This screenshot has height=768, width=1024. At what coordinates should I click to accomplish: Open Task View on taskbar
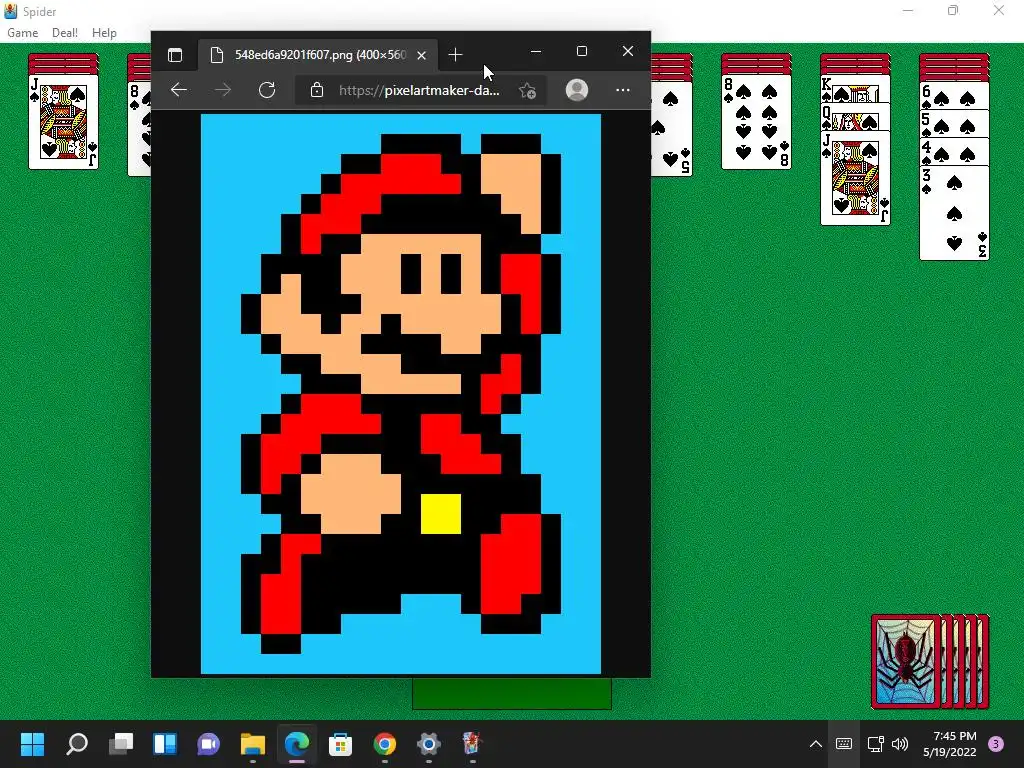(121, 743)
